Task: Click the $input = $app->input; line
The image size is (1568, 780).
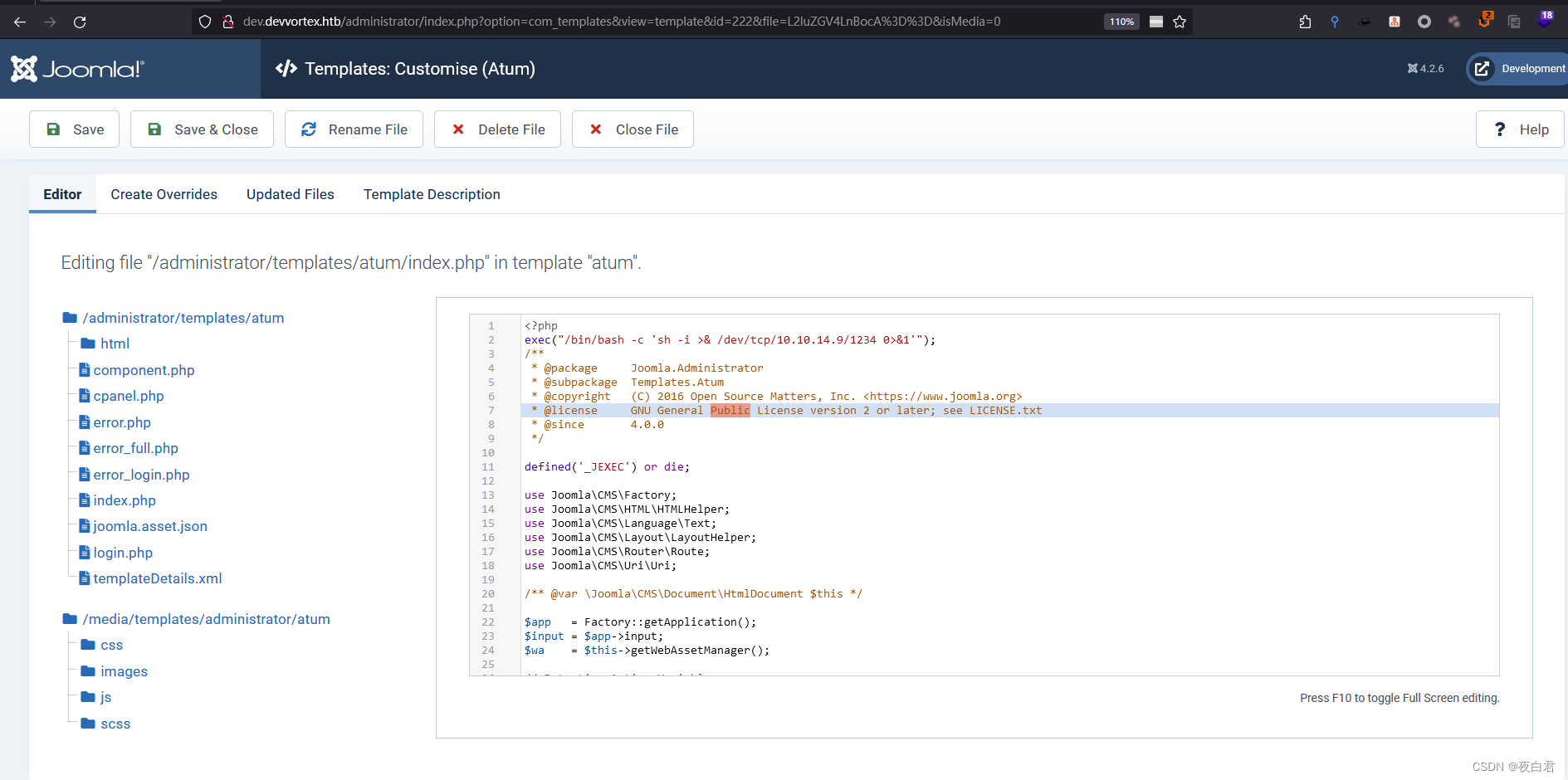Action: 593,636
